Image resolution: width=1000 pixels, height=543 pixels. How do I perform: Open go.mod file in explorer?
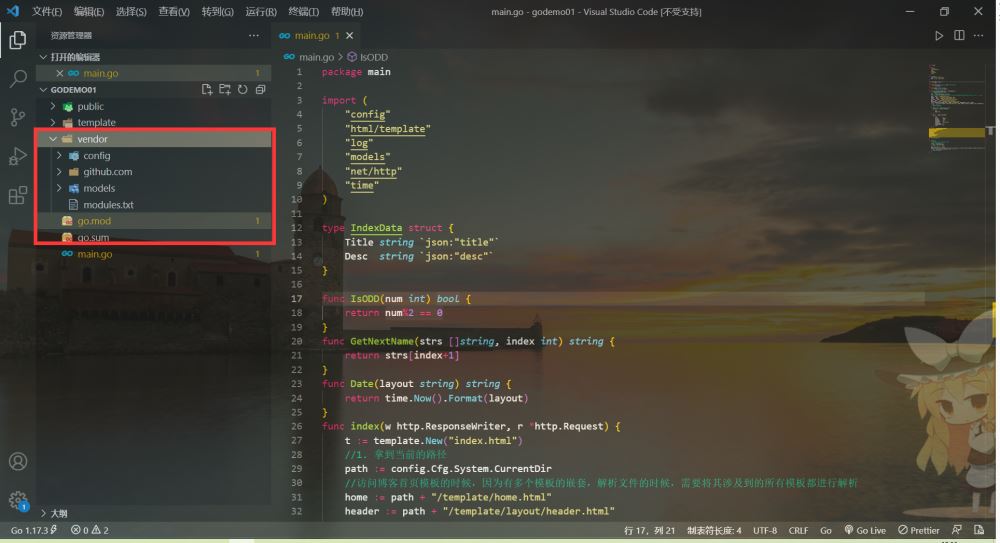tap(94, 221)
